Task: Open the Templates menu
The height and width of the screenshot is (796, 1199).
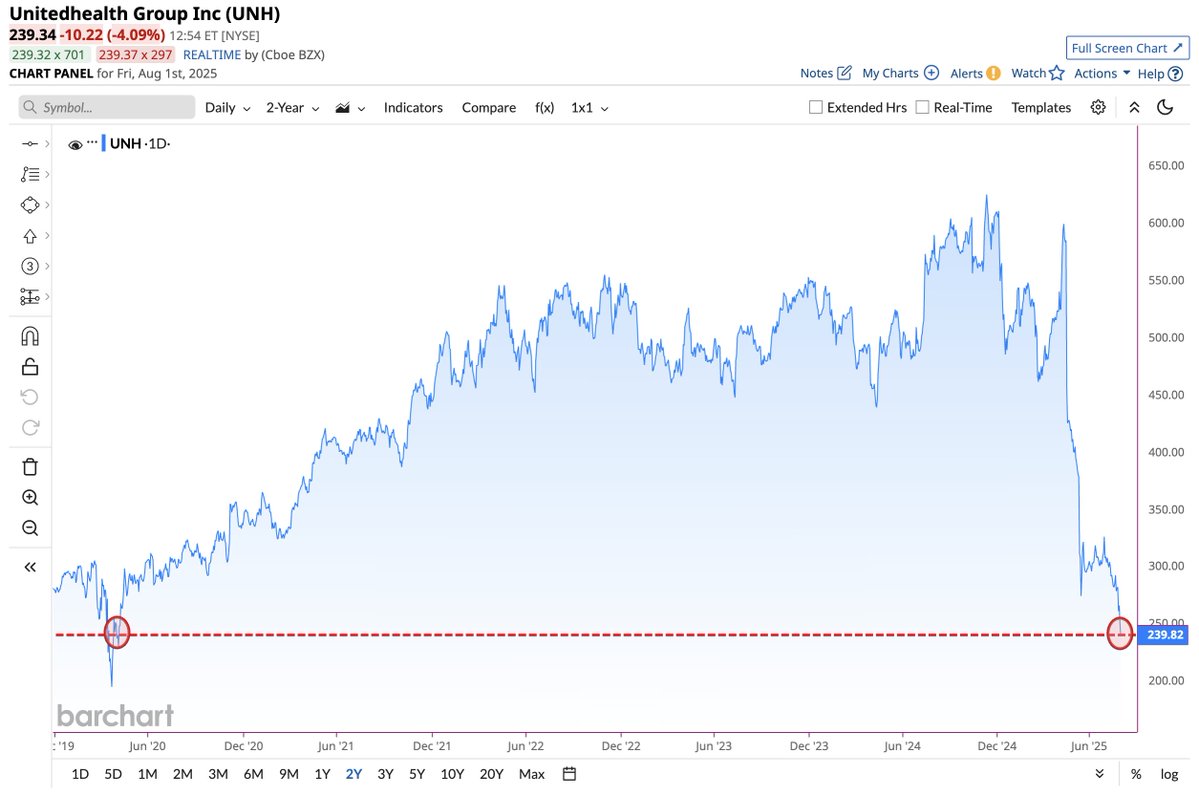Action: (x=1041, y=108)
